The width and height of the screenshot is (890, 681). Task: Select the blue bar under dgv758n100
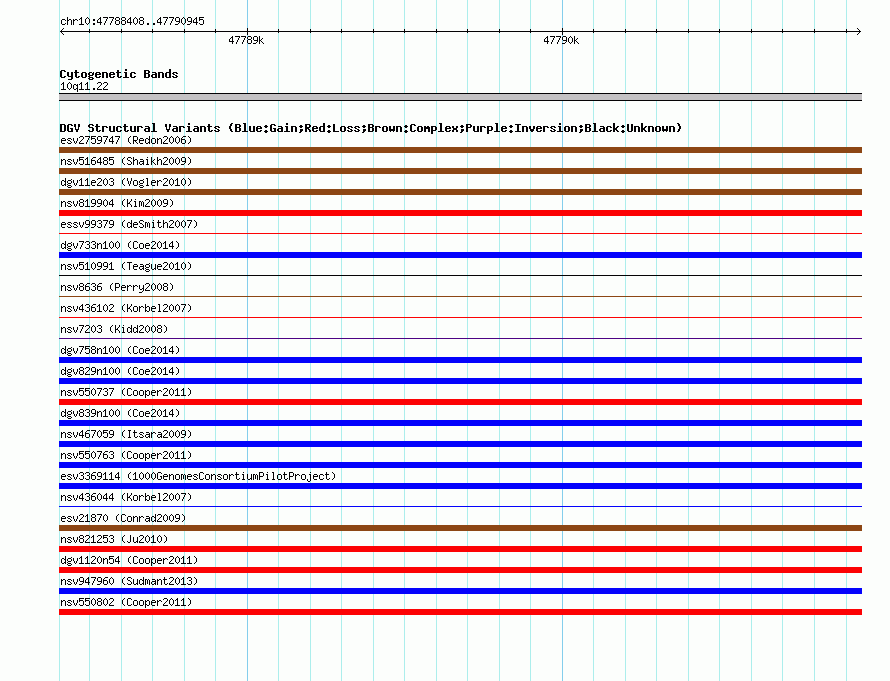pyautogui.click(x=460, y=360)
